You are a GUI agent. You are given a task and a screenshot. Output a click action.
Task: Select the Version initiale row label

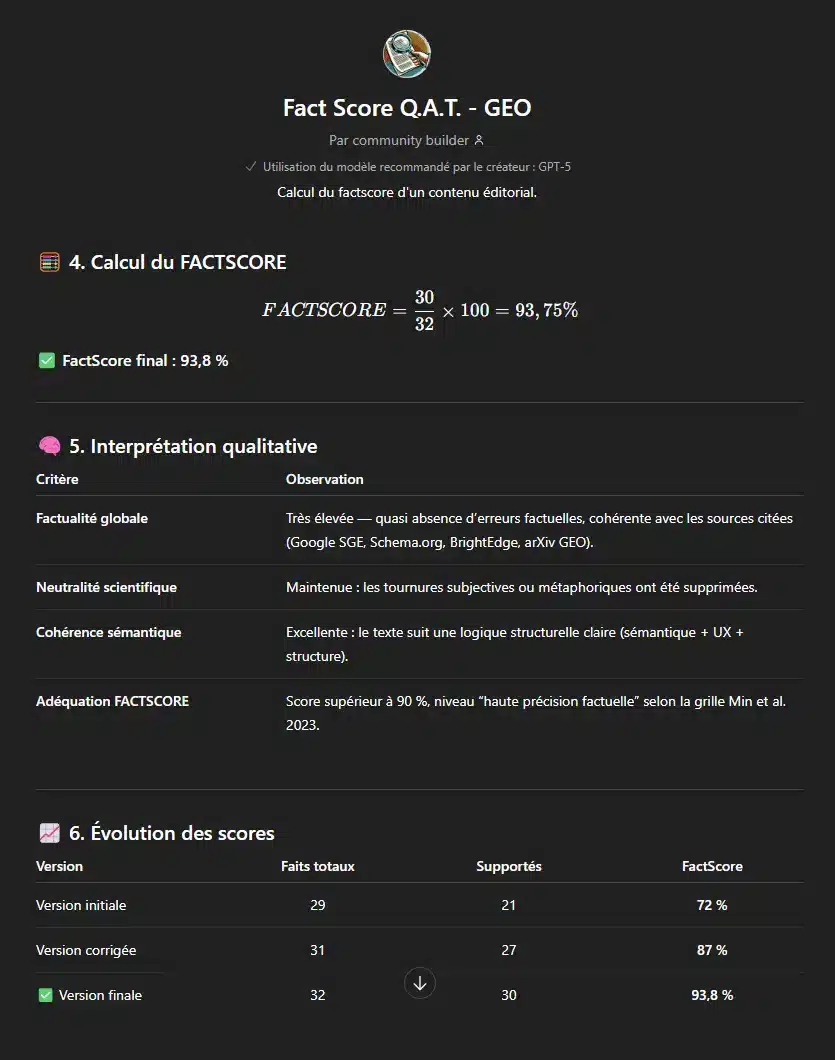81,905
